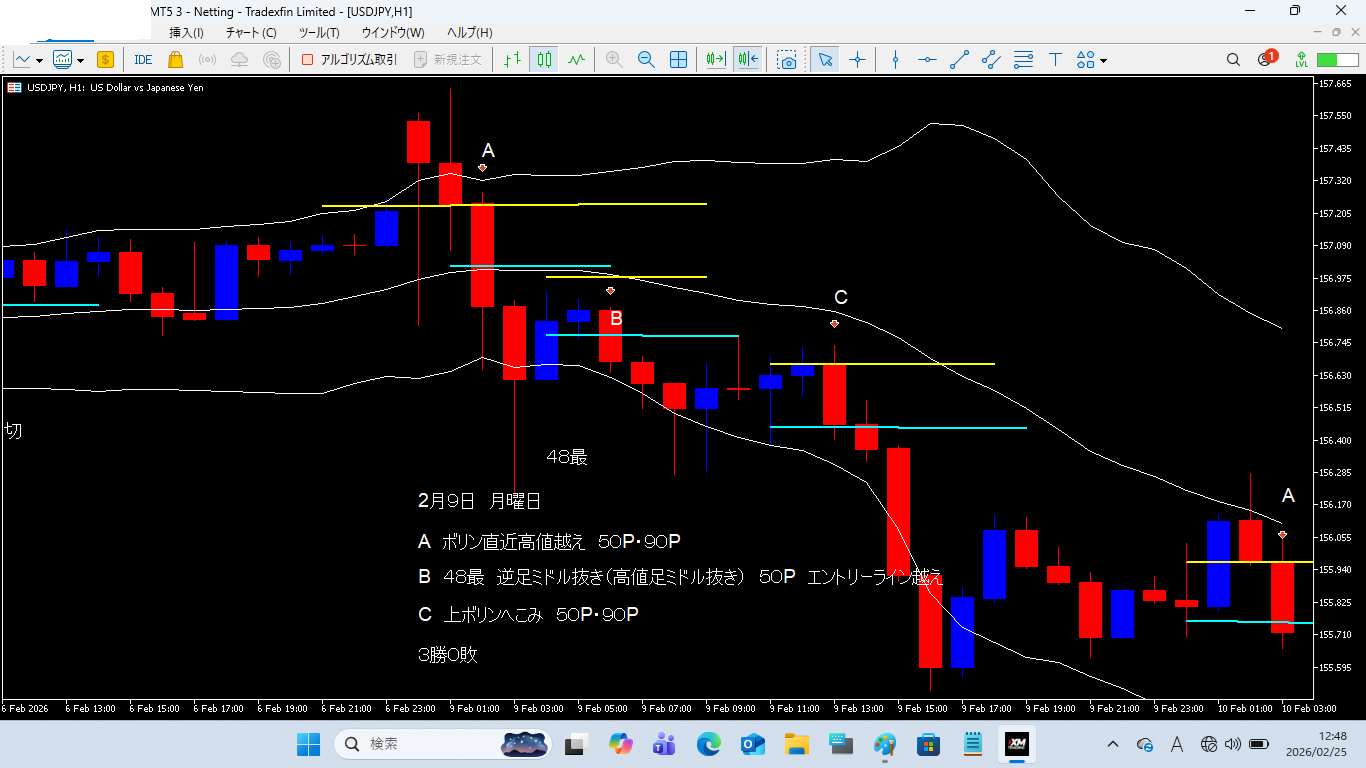
Task: Open Microsoft Edge from the taskbar
Action: 709,744
